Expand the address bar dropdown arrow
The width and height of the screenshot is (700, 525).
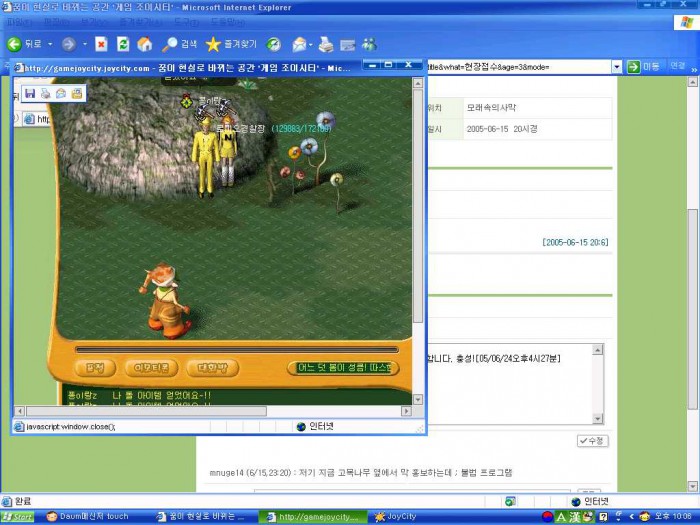coord(618,67)
